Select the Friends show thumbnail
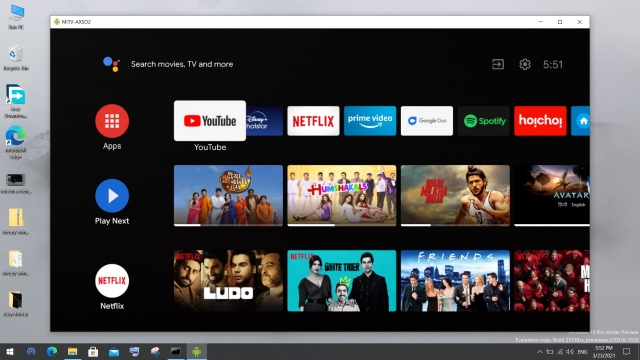Screen dimensions: 640x360 [x=455, y=281]
